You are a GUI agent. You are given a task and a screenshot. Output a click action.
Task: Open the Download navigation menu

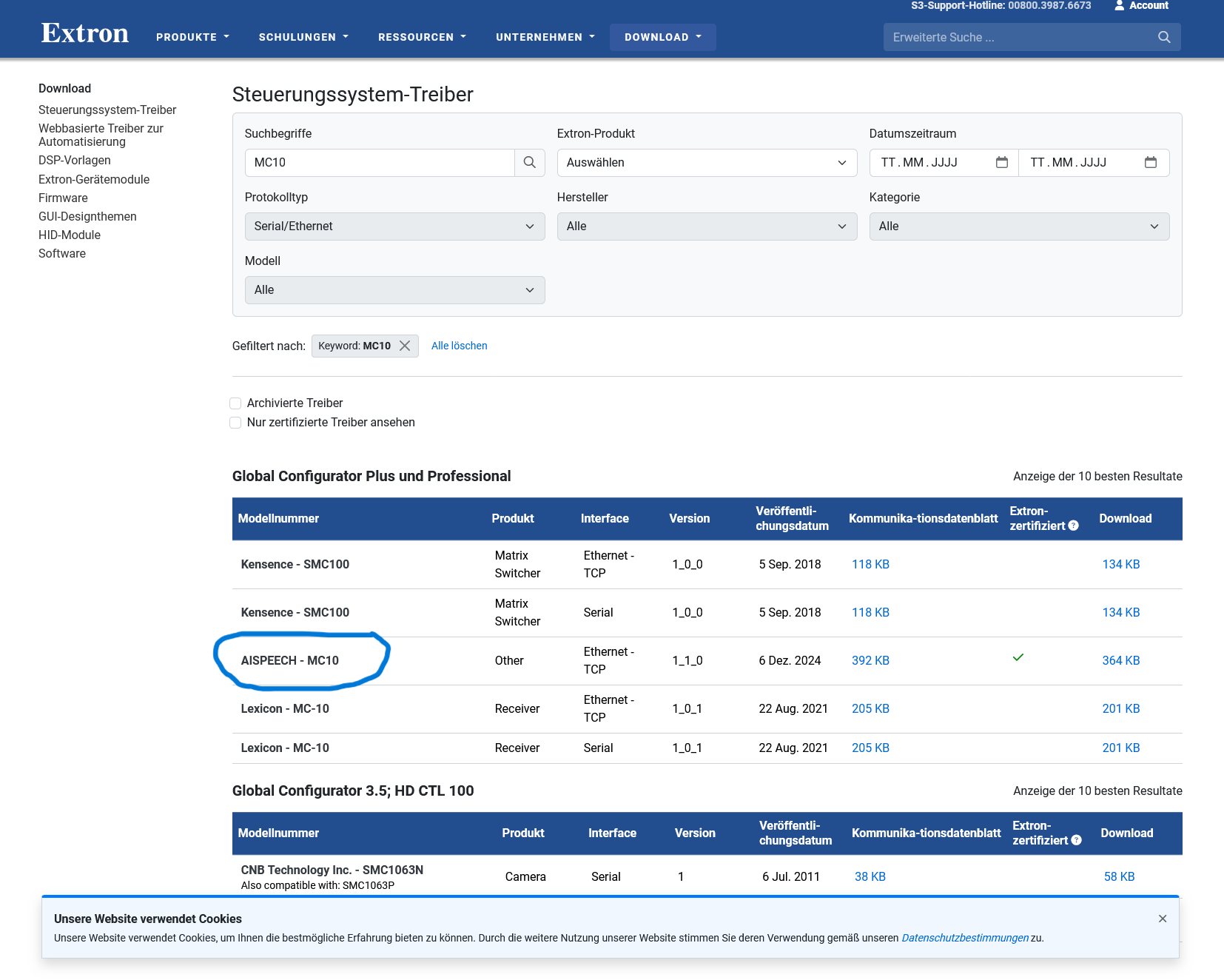[x=663, y=37]
